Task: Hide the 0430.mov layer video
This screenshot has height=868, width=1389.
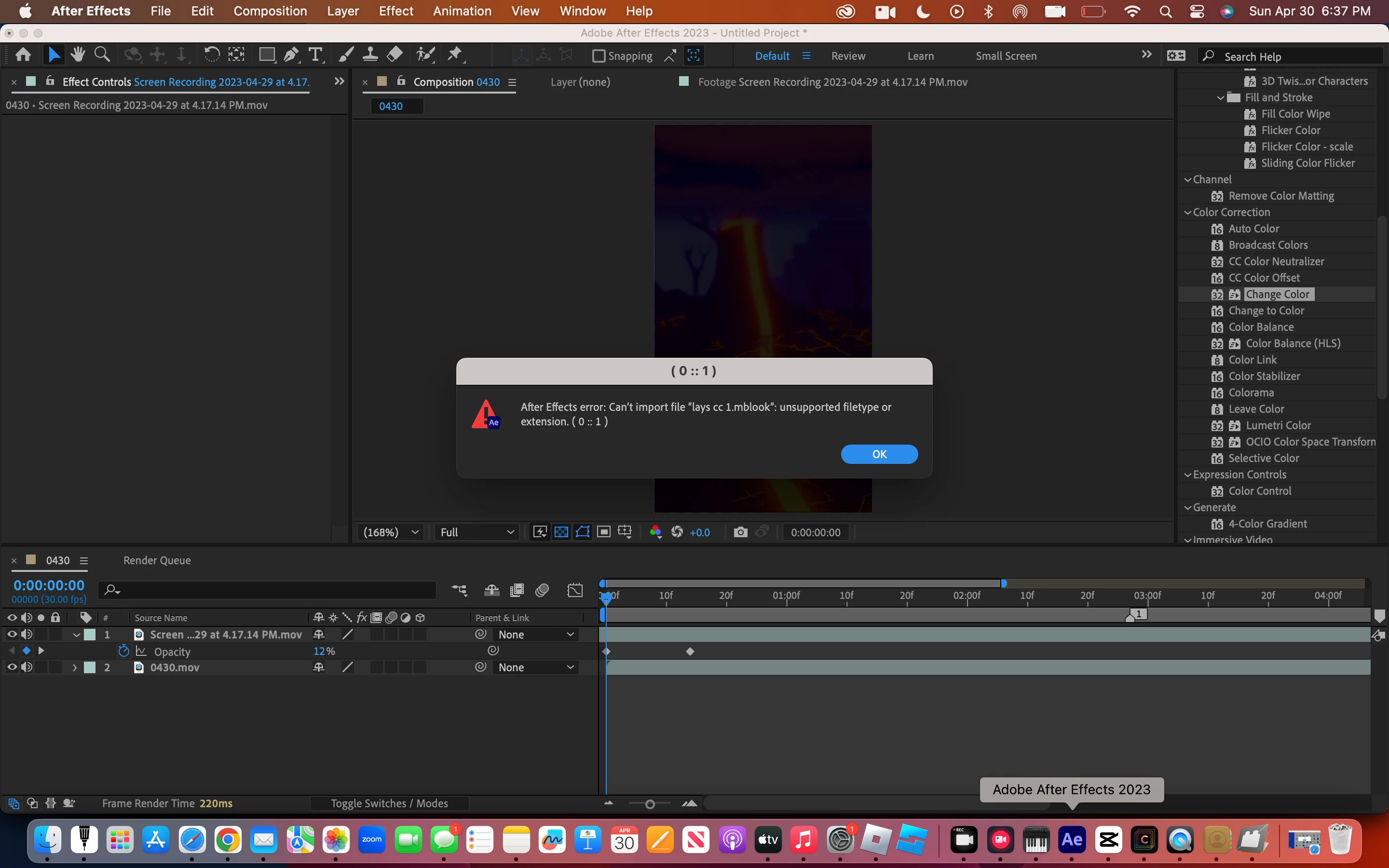Action: click(12, 667)
